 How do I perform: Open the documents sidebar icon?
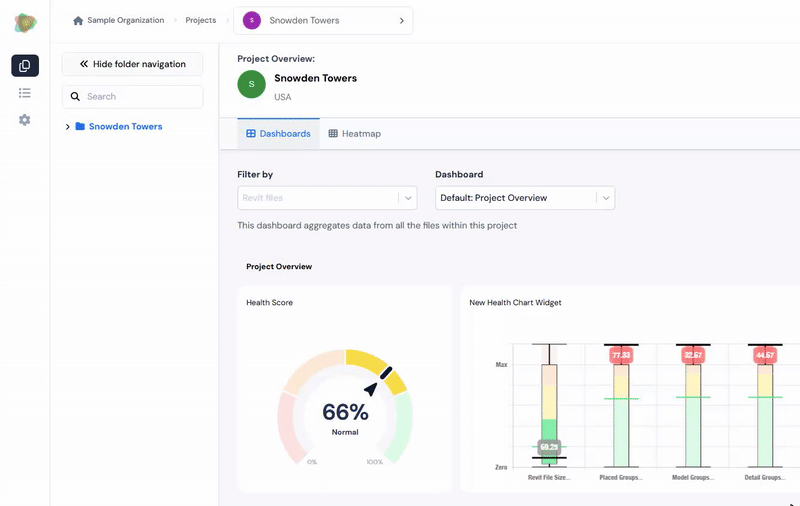[x=25, y=66]
